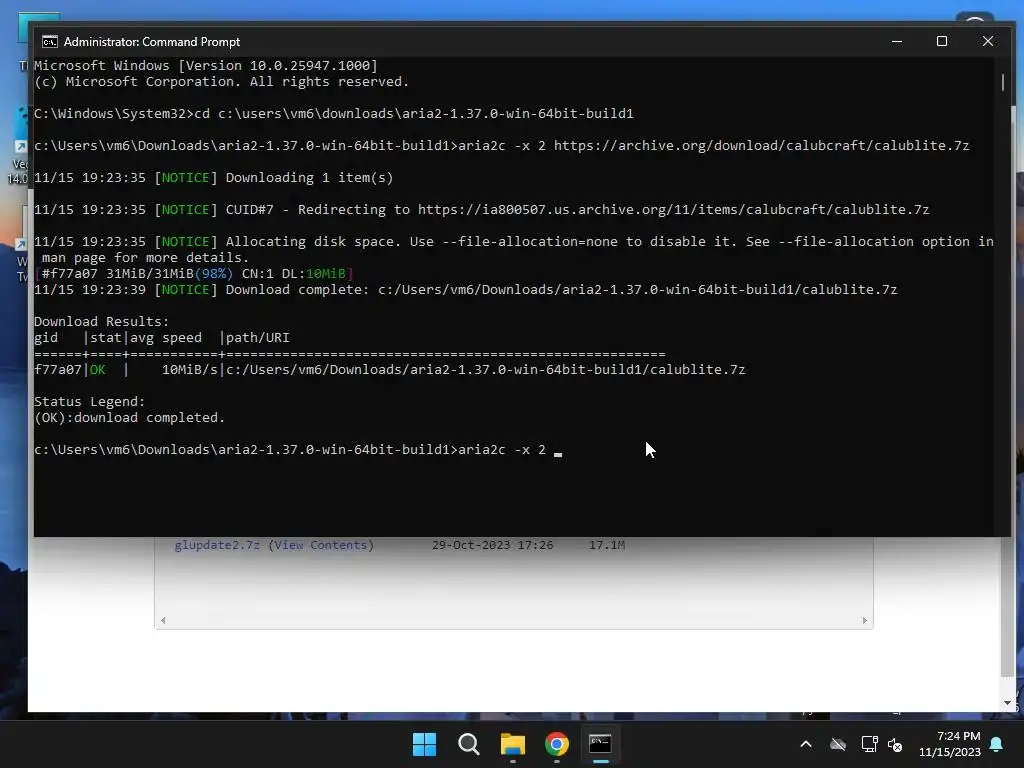This screenshot has width=1024, height=768.
Task: Open the Windows Start menu
Action: 424,744
